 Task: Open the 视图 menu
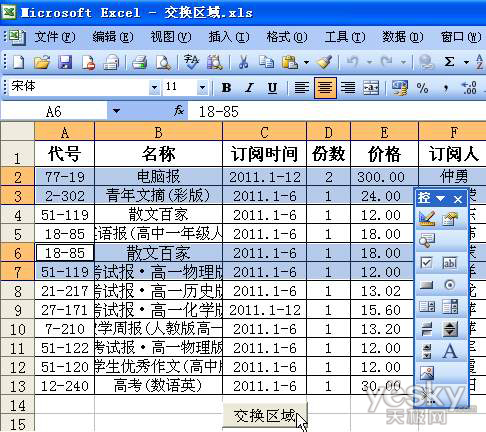[x=171, y=37]
